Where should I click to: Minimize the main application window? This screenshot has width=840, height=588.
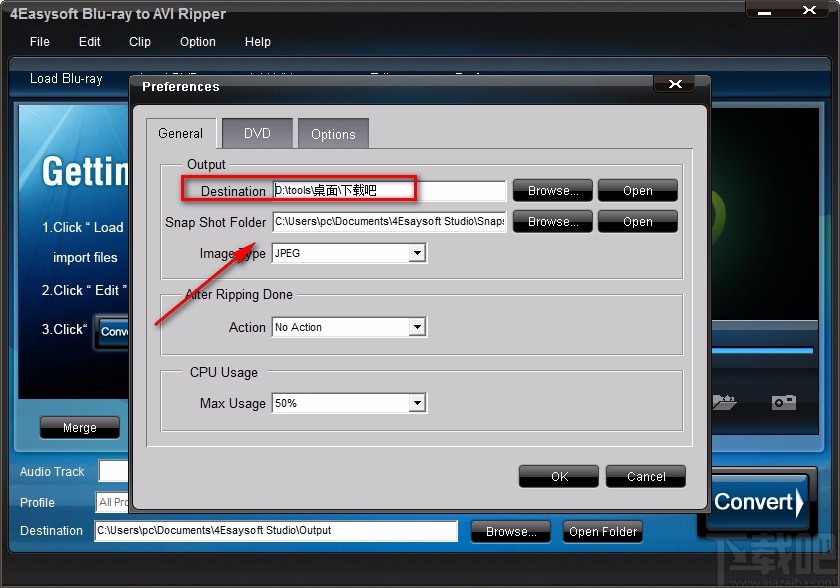coord(764,11)
